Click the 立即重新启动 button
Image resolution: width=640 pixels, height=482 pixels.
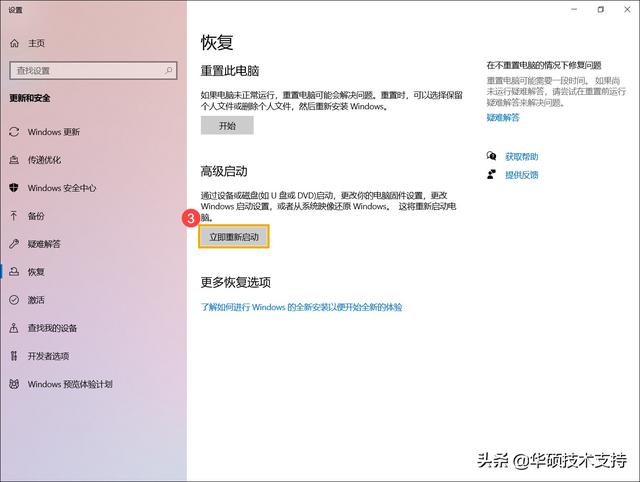point(234,237)
